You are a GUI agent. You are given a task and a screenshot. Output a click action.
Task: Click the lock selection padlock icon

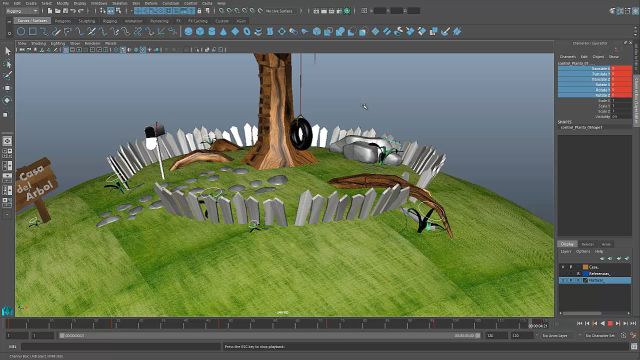pyautogui.click(x=200, y=11)
